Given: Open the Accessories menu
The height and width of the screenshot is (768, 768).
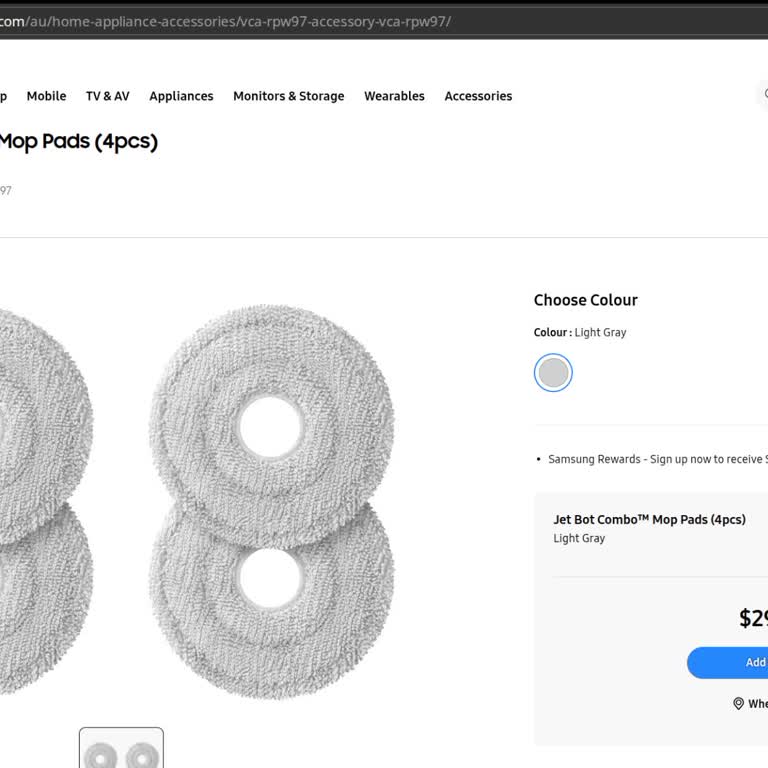Looking at the screenshot, I should click(x=478, y=96).
